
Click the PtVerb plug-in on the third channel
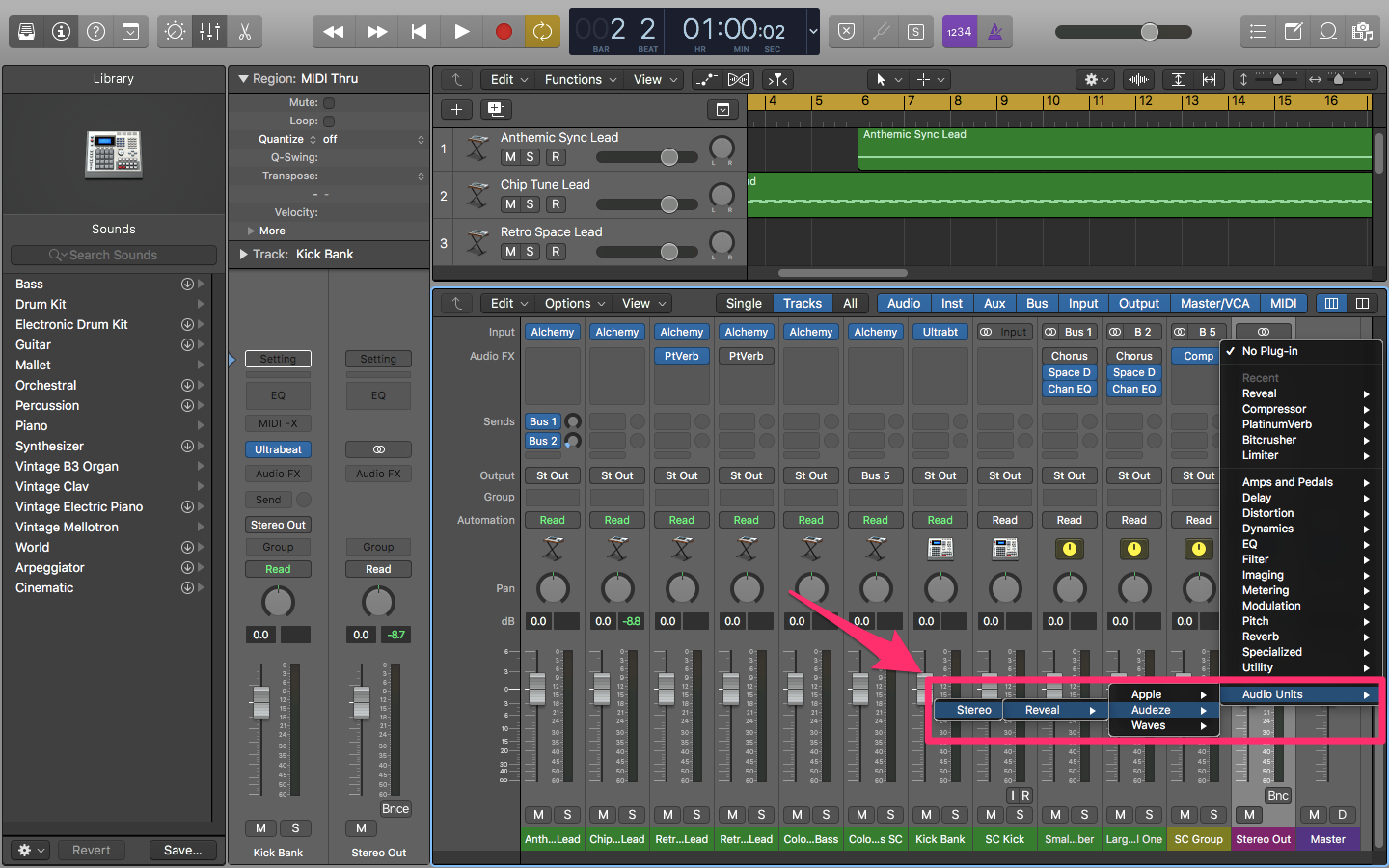682,356
